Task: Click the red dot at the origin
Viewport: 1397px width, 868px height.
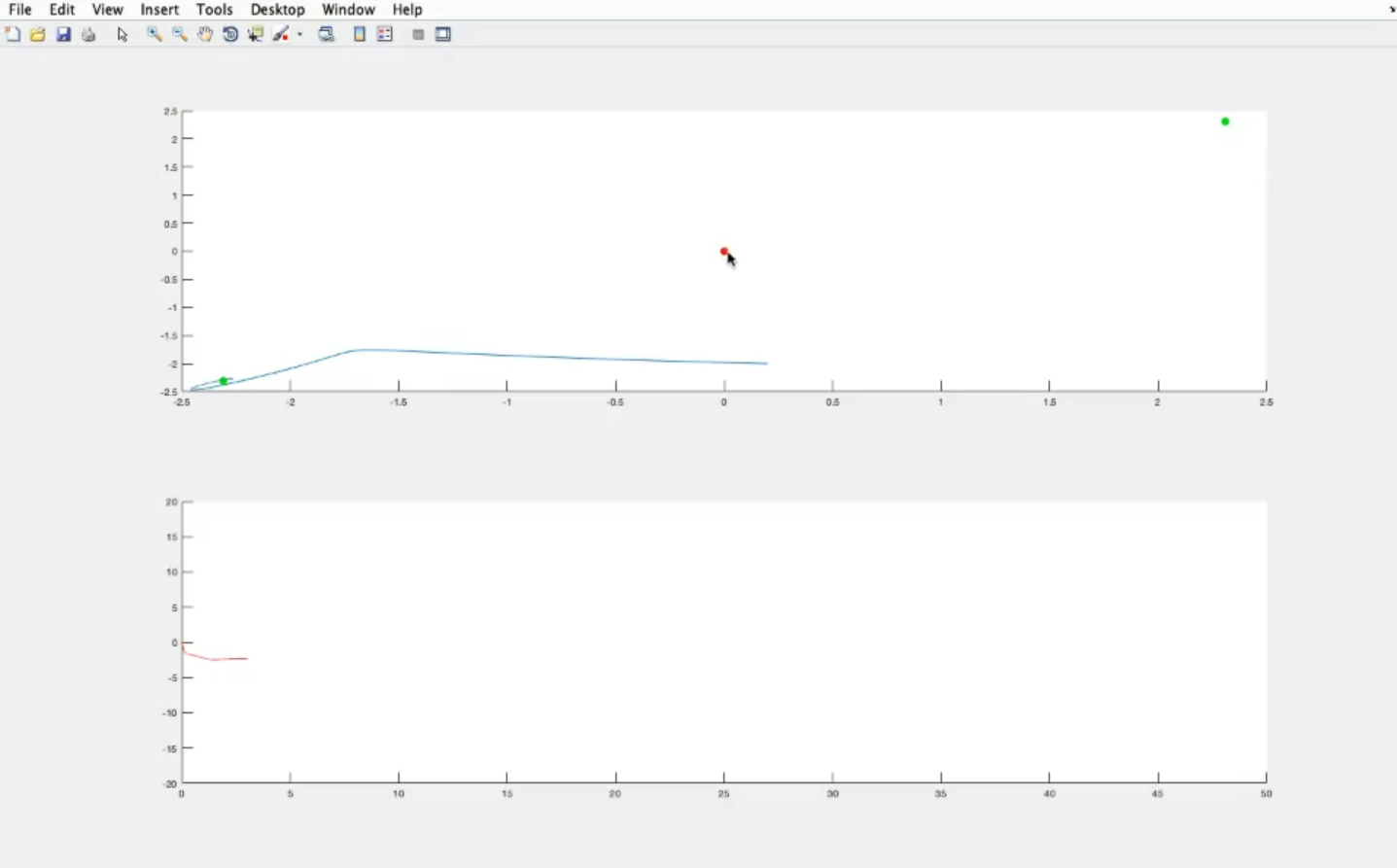Action: (x=723, y=251)
